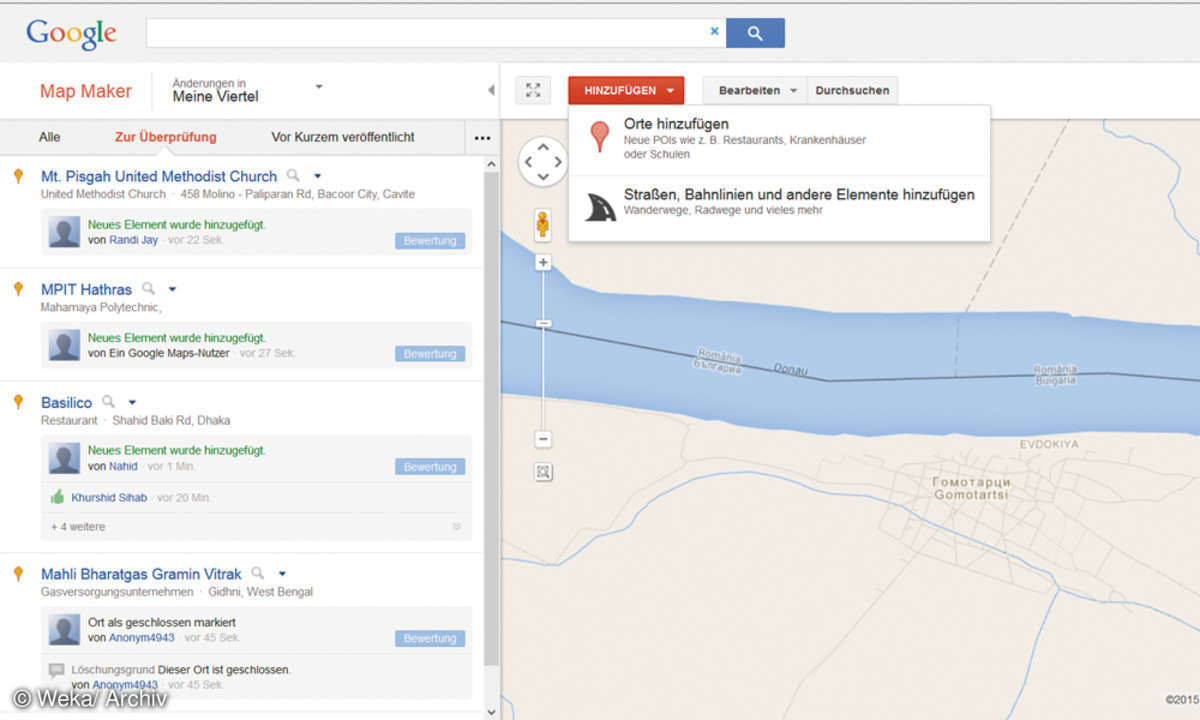Click the Street View pegman icon
The width and height of the screenshot is (1200, 720).
[543, 224]
